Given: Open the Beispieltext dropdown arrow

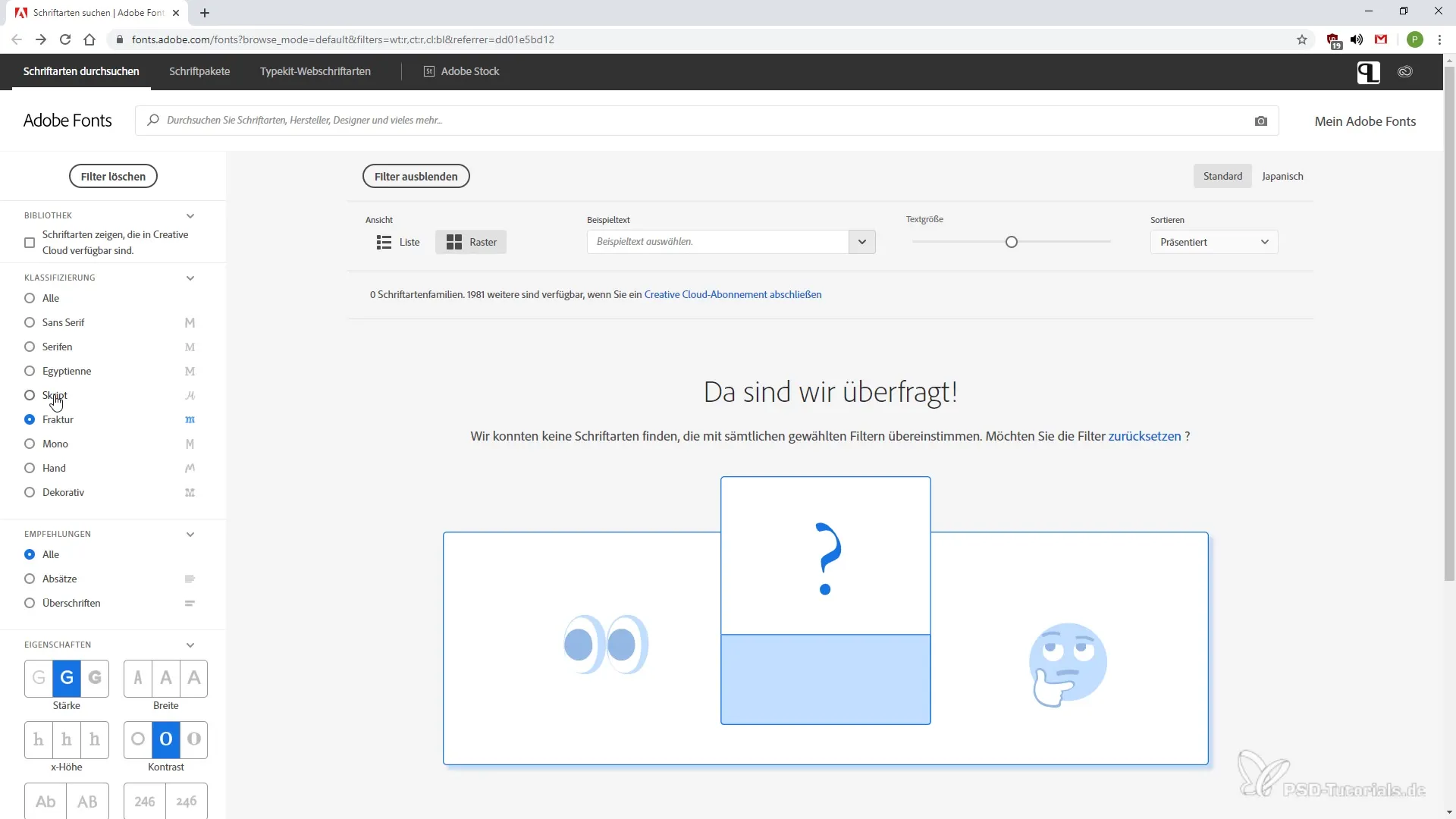Looking at the screenshot, I should click(862, 242).
